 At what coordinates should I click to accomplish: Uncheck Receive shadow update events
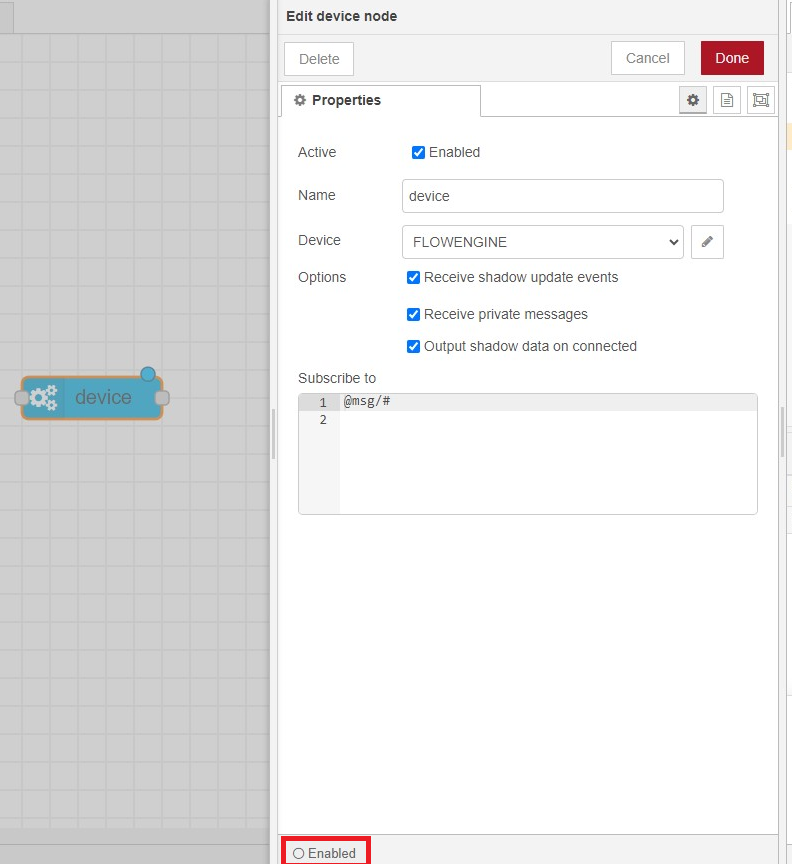pyautogui.click(x=413, y=277)
